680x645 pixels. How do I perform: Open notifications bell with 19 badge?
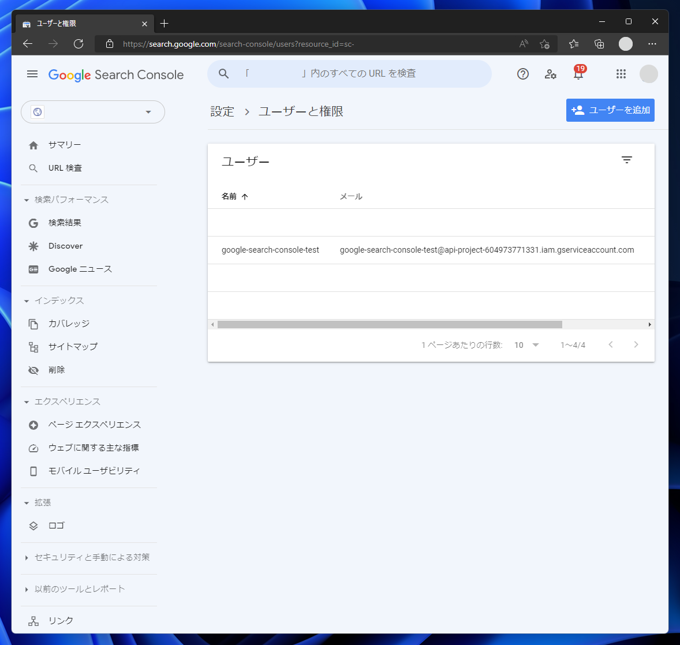coord(579,73)
